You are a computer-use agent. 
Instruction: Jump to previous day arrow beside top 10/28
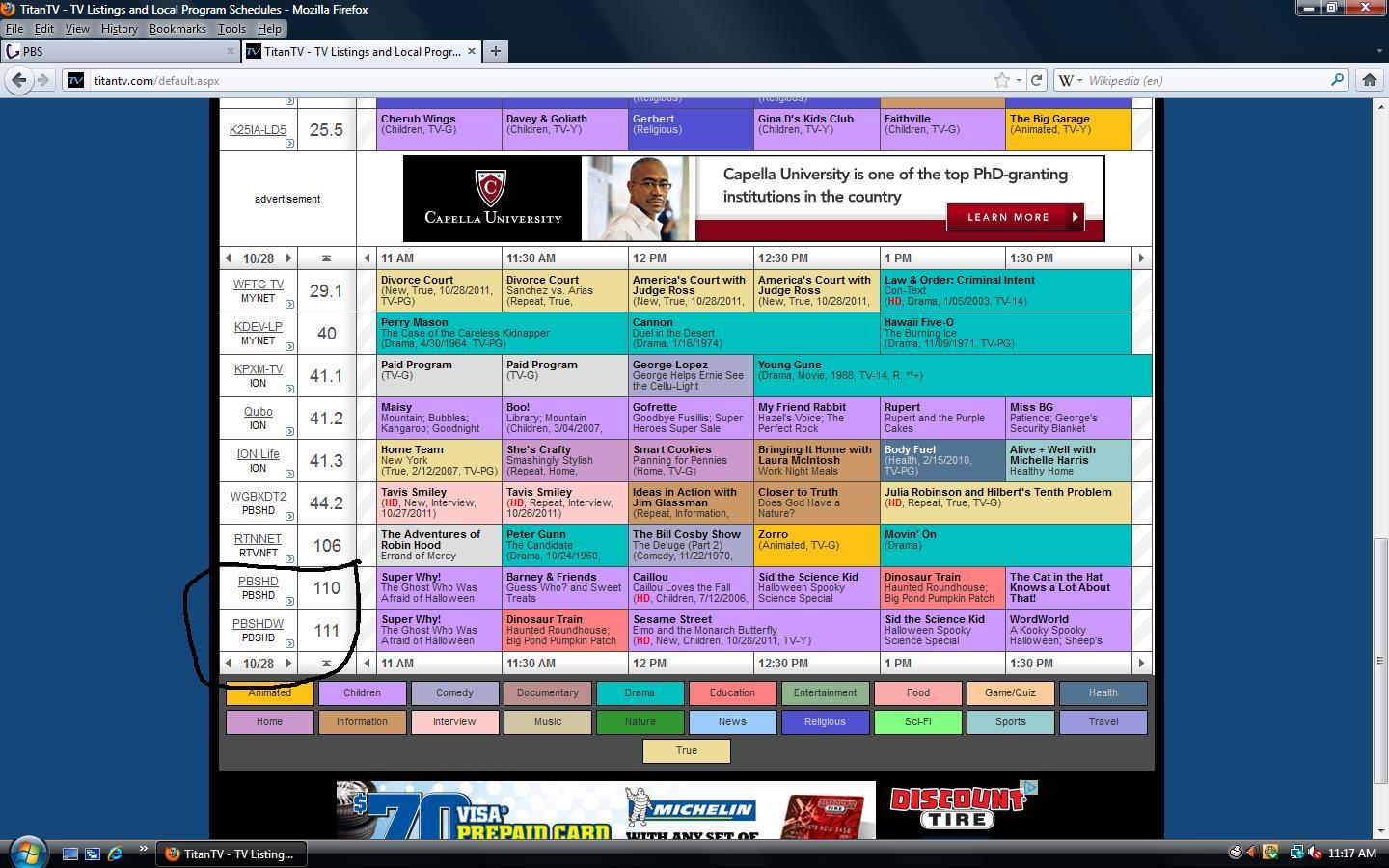click(229, 258)
